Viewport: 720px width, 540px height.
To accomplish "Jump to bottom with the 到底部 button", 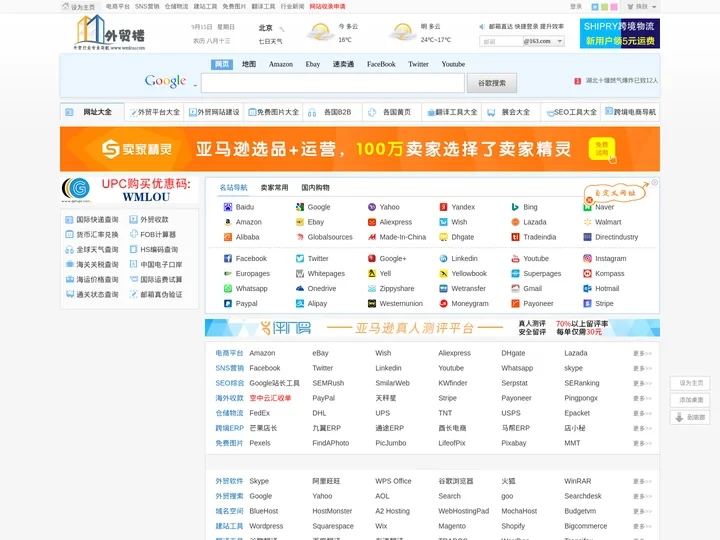I will tap(690, 417).
